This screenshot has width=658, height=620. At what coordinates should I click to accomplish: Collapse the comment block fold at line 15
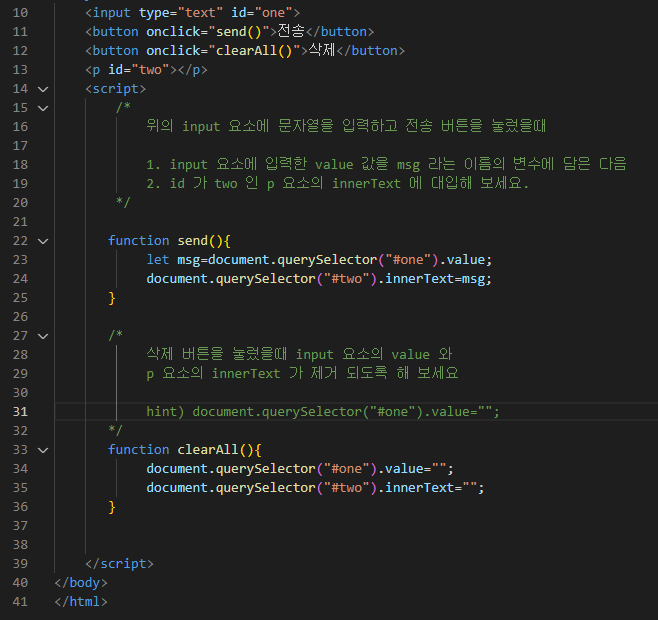(x=43, y=108)
